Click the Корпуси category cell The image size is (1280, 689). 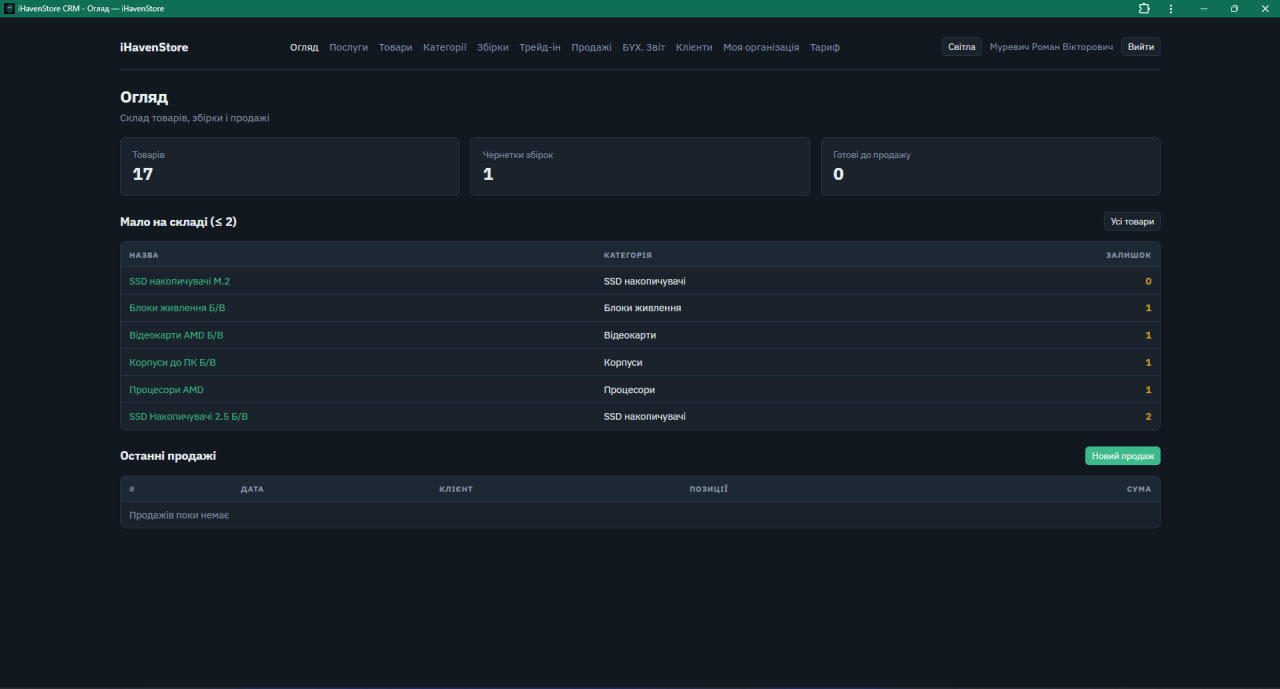tap(623, 362)
